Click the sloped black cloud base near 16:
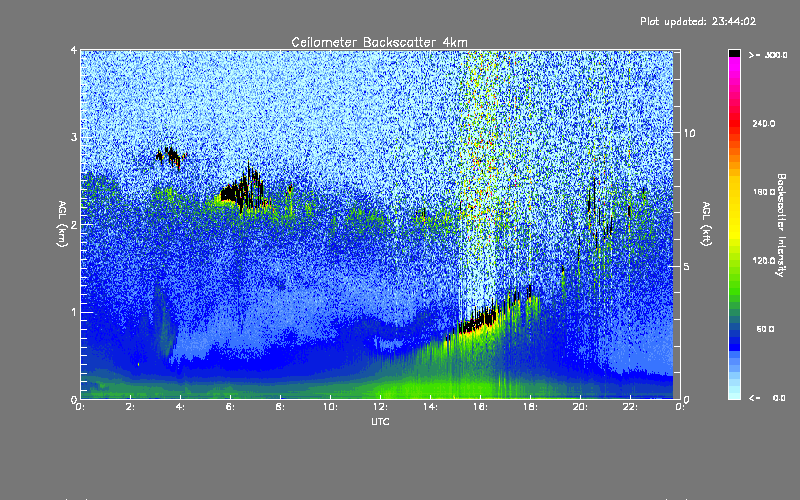 pos(480,320)
